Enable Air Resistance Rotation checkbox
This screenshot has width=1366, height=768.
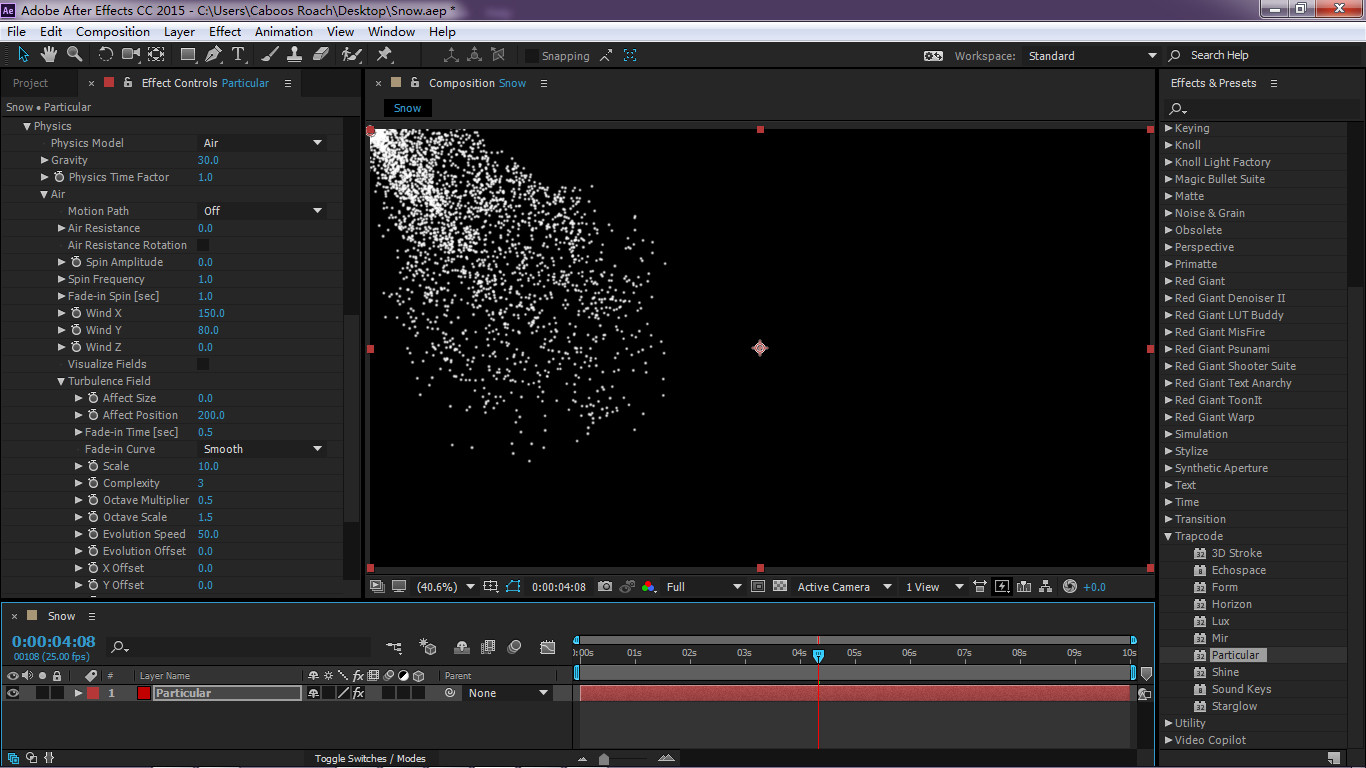[203, 245]
